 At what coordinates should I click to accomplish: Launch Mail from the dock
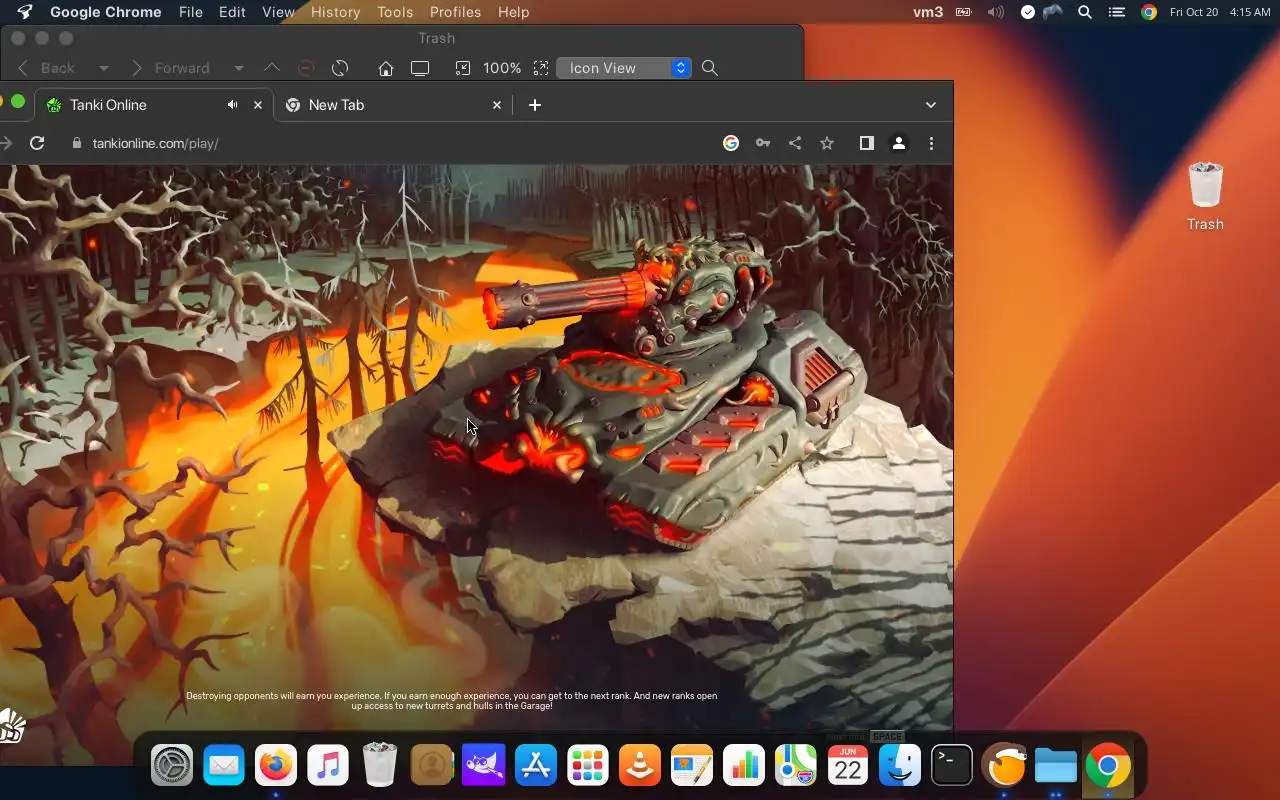pyautogui.click(x=224, y=767)
